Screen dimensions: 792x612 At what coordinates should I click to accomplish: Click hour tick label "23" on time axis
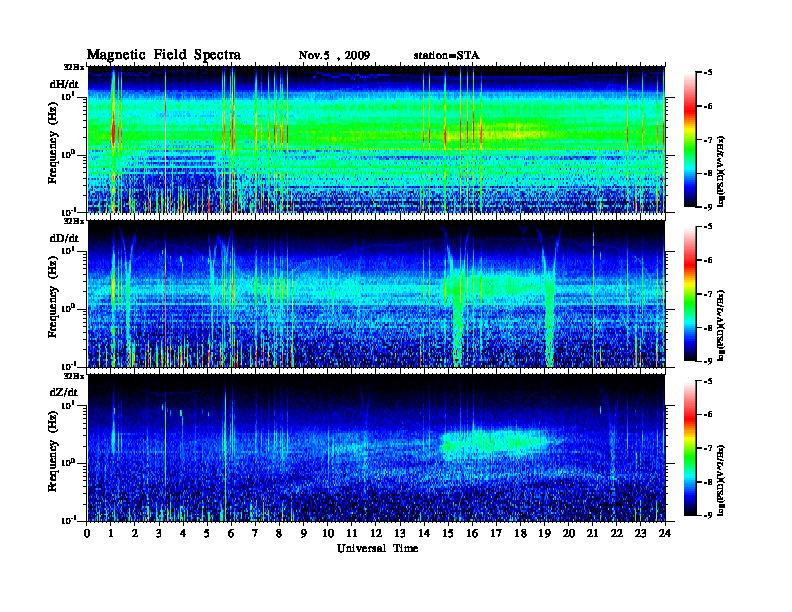click(640, 533)
